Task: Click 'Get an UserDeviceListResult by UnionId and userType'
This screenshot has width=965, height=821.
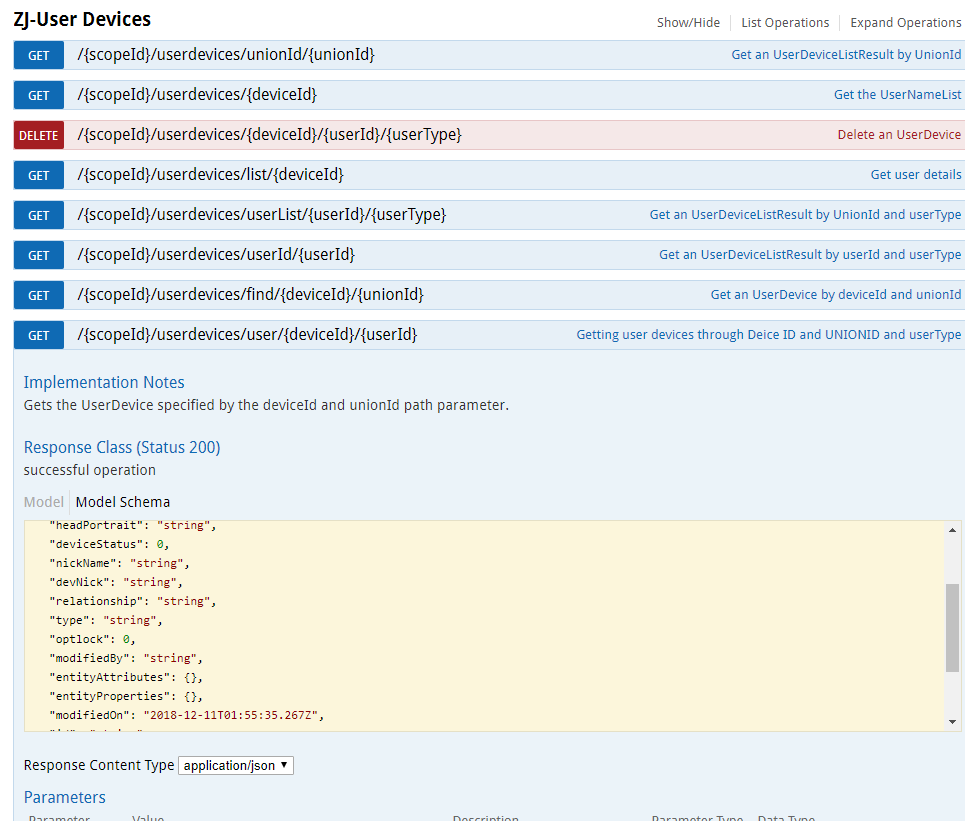Action: 805,215
